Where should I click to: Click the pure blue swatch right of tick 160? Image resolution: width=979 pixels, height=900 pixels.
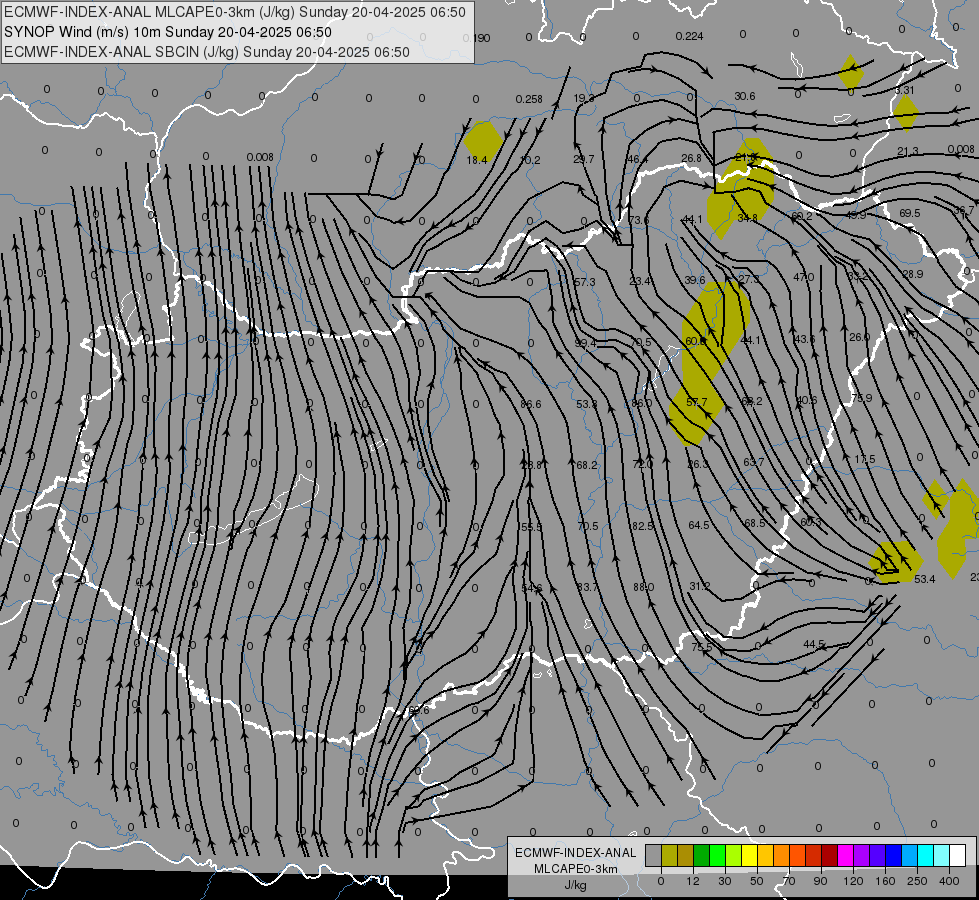click(893, 855)
